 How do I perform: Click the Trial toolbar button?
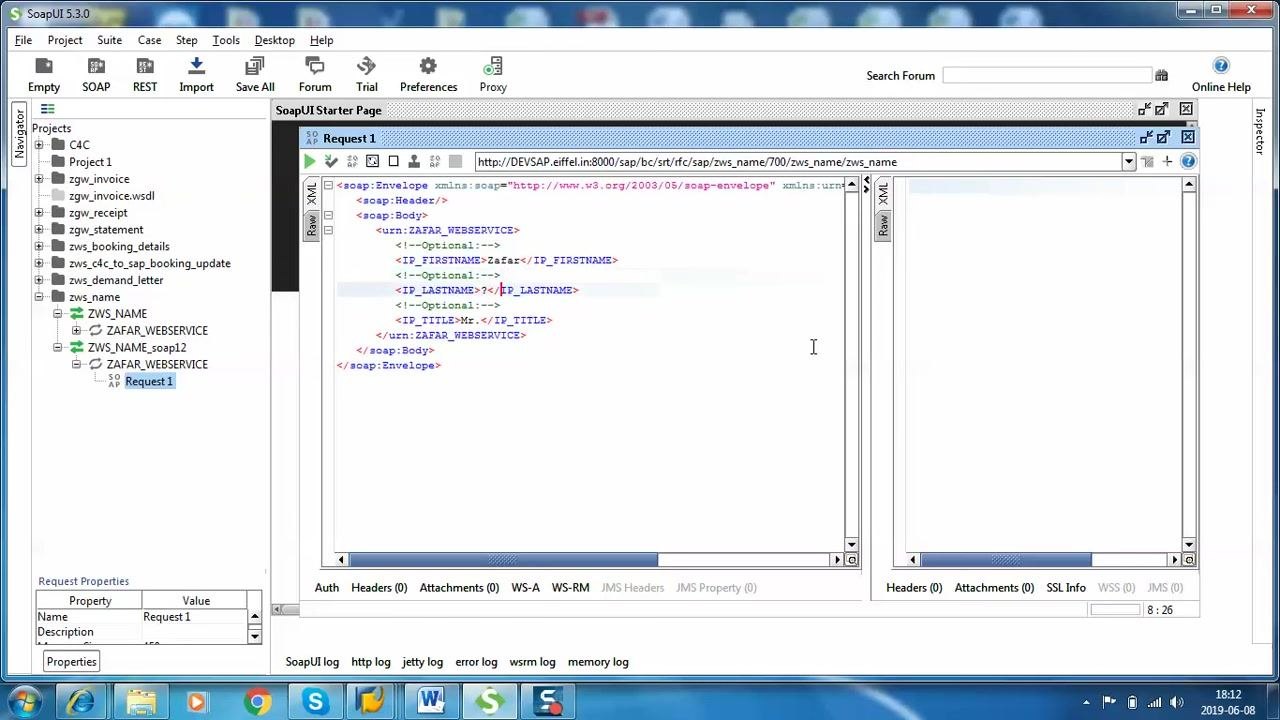[367, 75]
